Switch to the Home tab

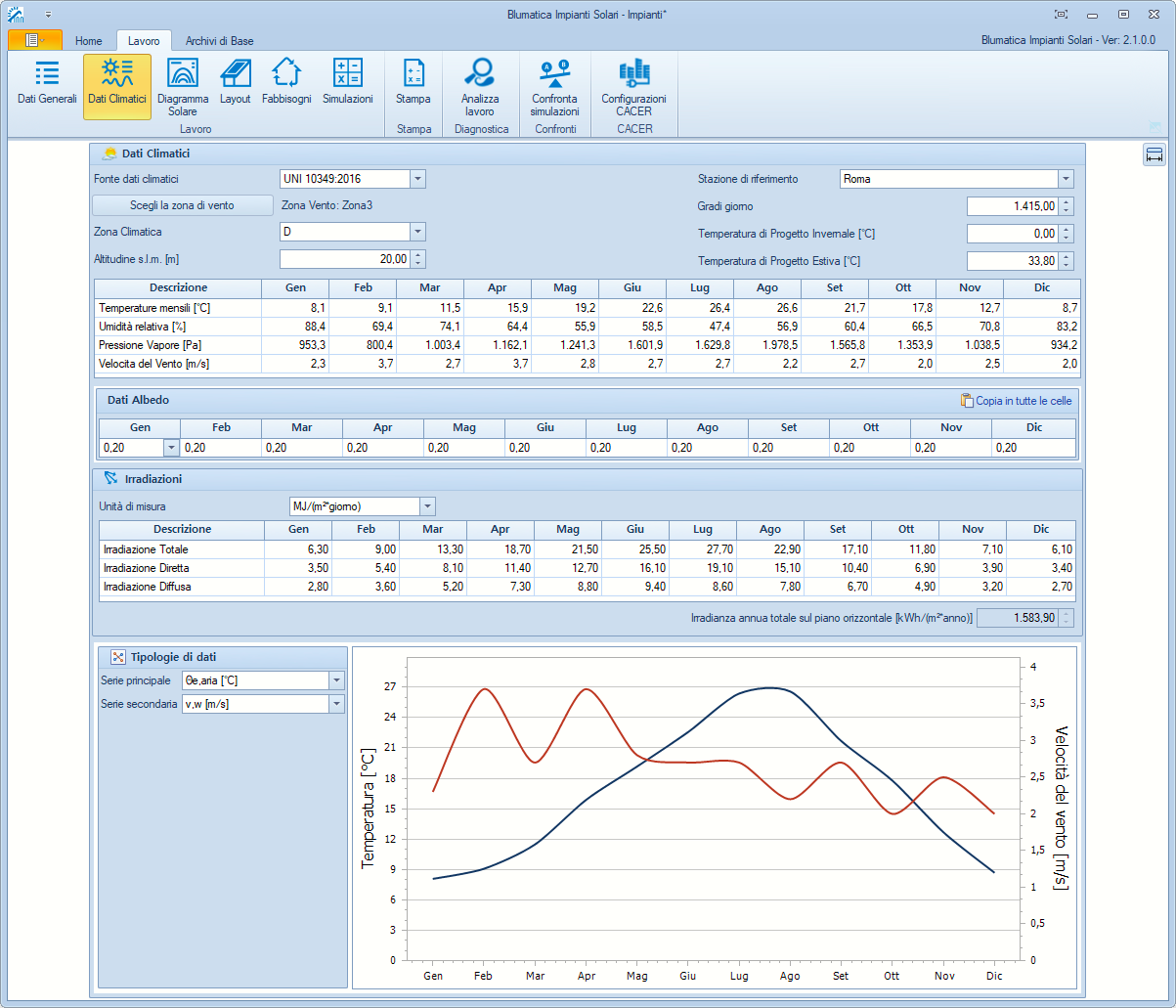click(x=88, y=41)
